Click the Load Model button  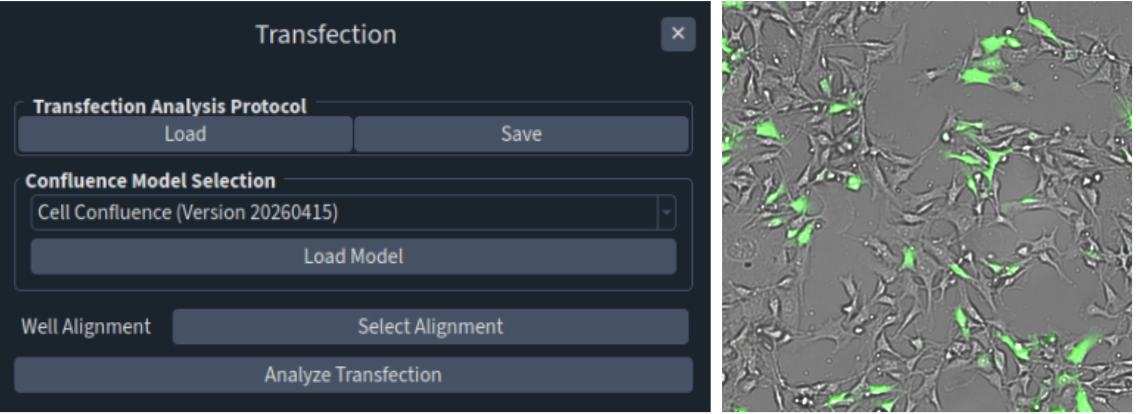[x=354, y=257]
